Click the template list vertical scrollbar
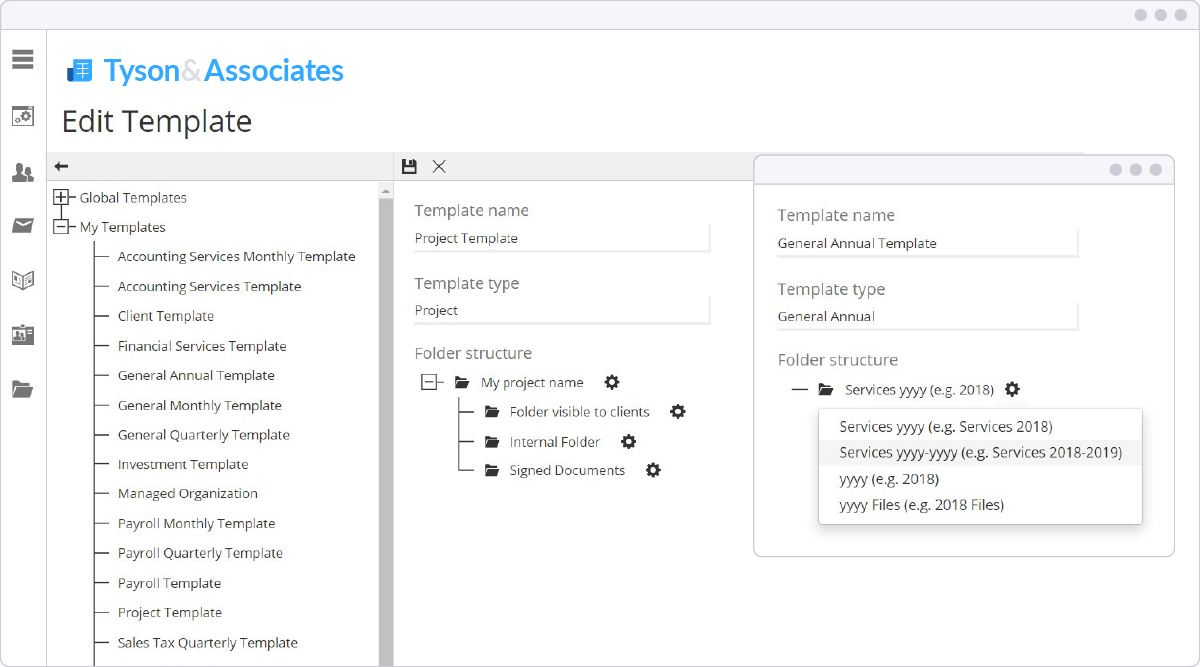 [x=386, y=420]
